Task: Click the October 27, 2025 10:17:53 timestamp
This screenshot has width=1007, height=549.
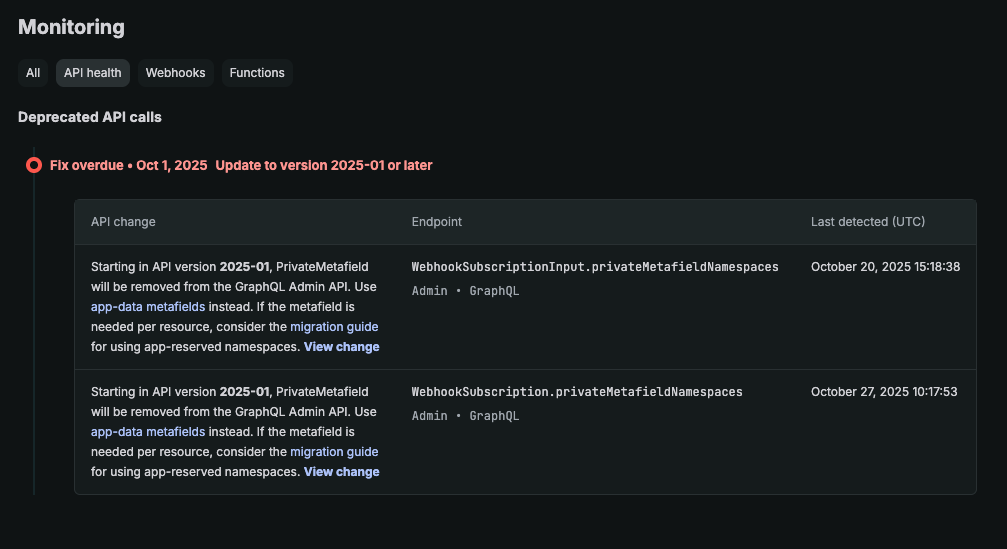Action: tap(884, 392)
